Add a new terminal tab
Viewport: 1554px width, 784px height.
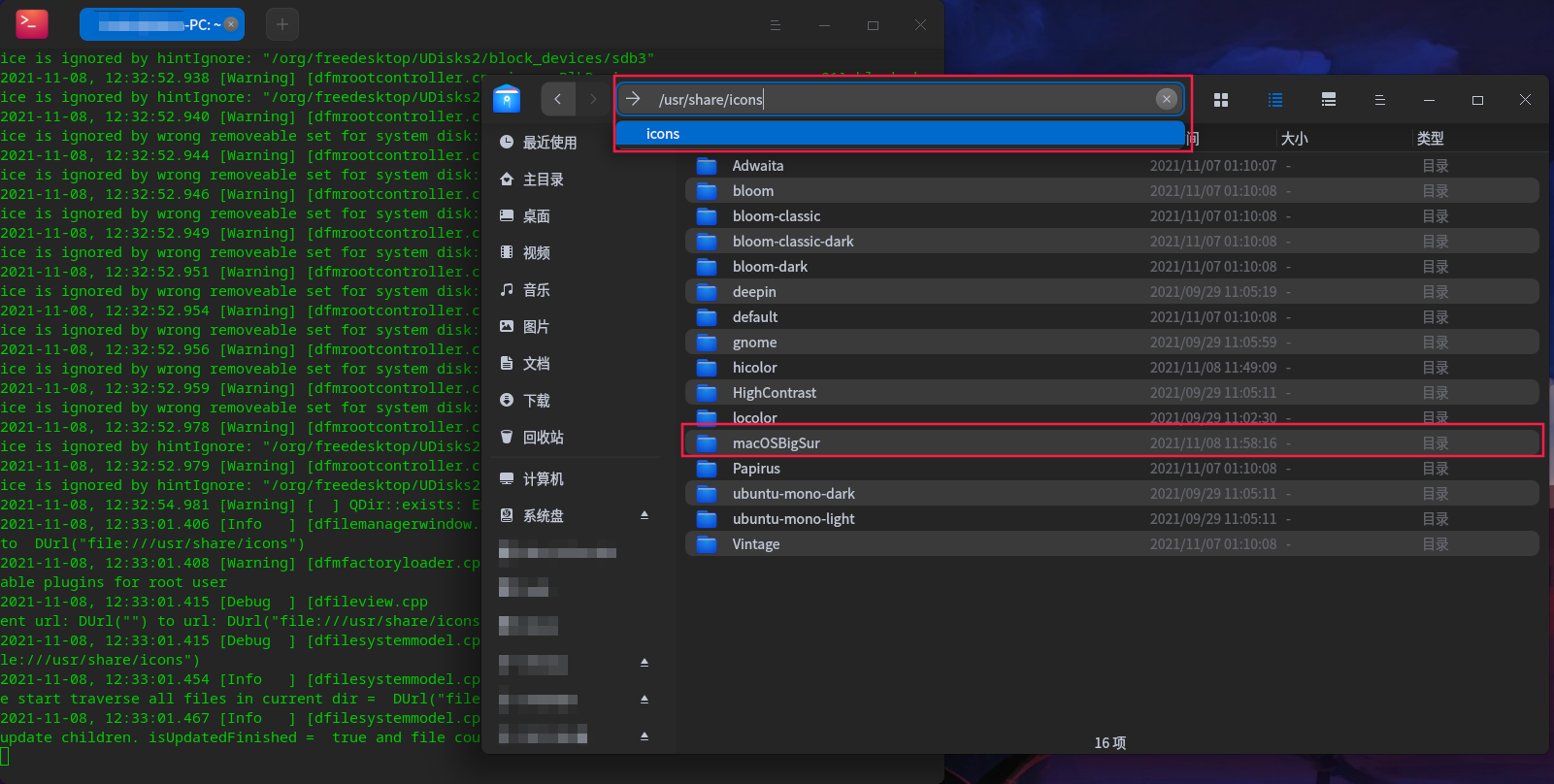pos(282,24)
